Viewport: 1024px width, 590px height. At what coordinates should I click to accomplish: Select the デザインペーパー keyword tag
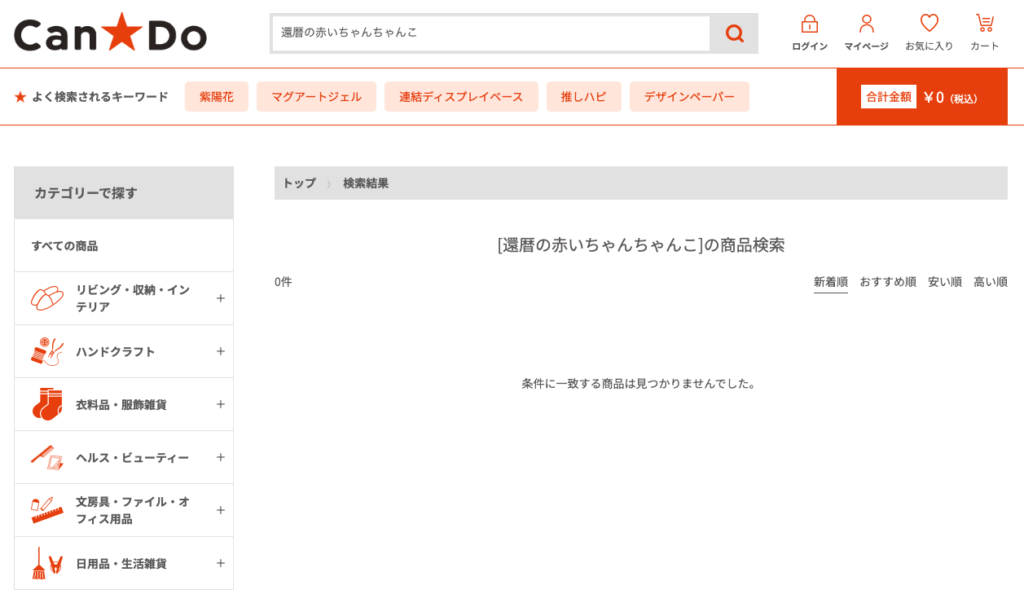tap(689, 97)
